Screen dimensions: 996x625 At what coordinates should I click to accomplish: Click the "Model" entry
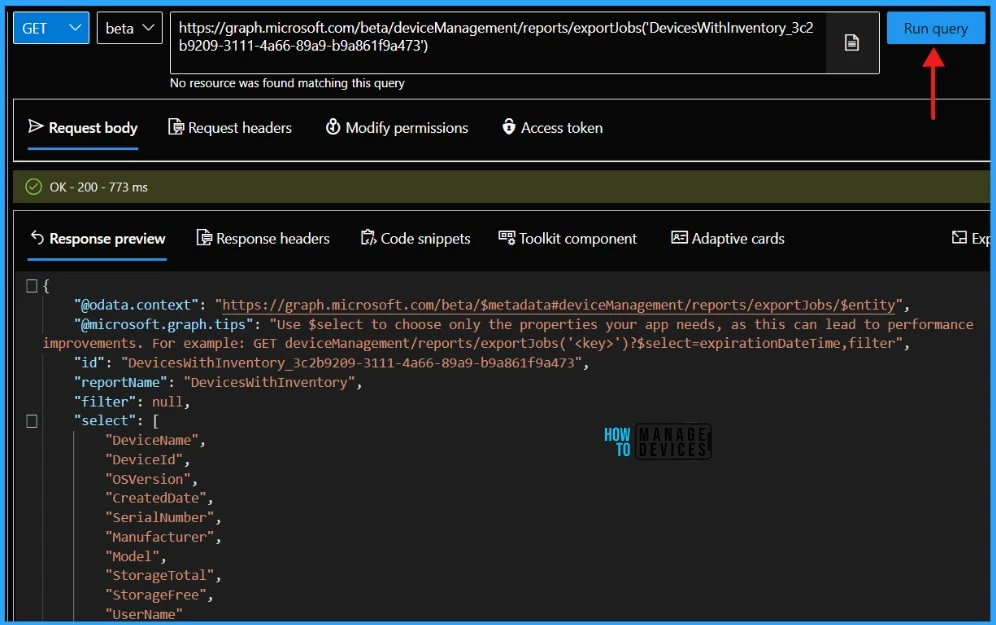(132, 556)
